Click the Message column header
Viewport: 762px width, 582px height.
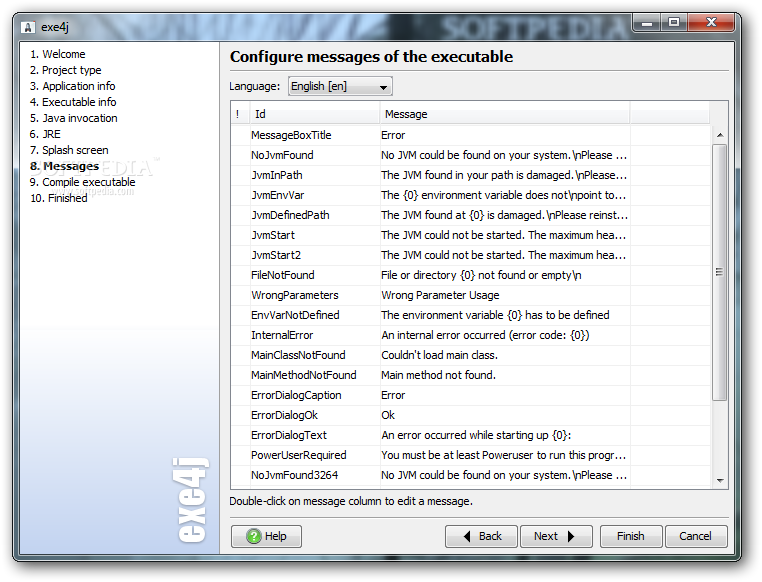pyautogui.click(x=504, y=114)
